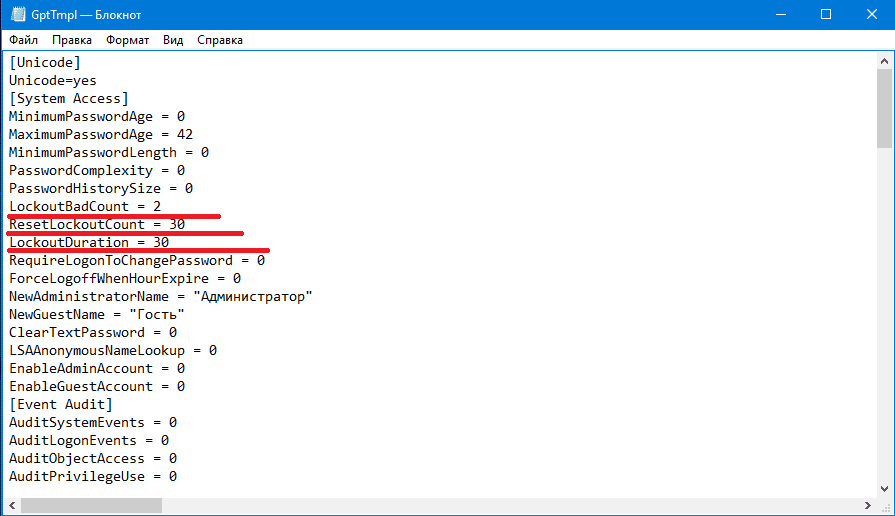Open the Правка menu
Viewport: 895px width, 516px height.
coord(72,40)
